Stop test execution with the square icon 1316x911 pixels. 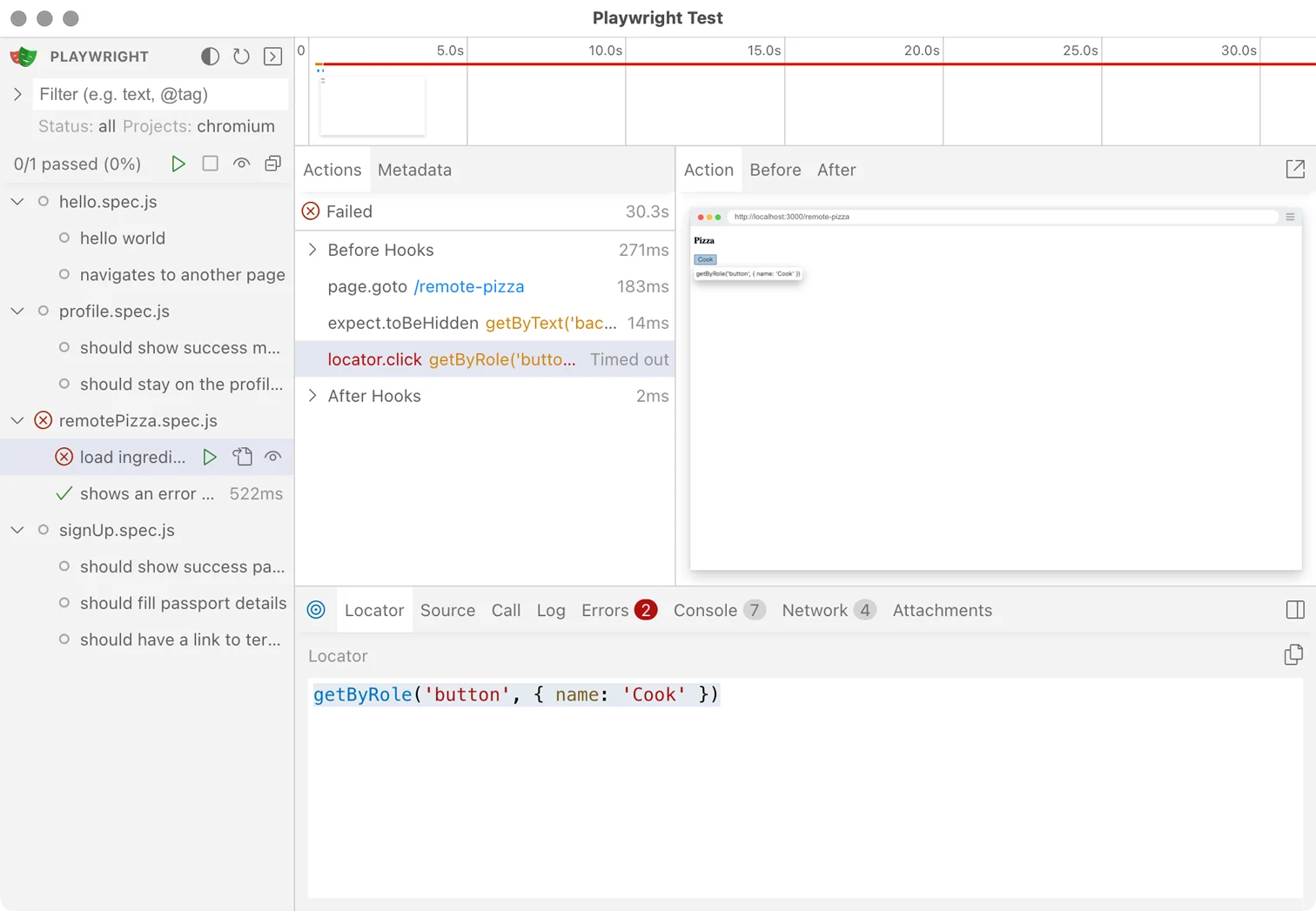[210, 164]
